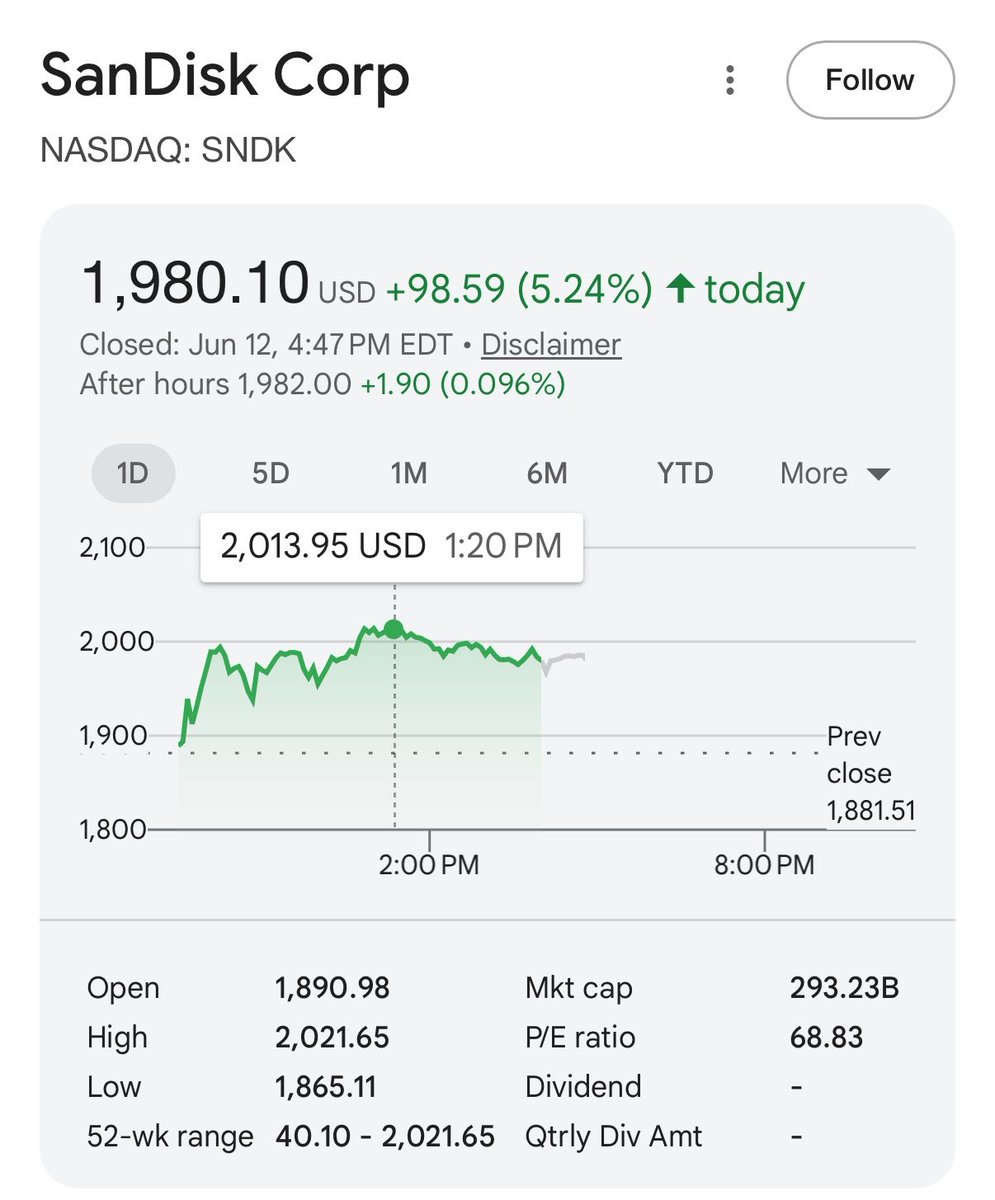Viewport: 995px width, 1200px height.
Task: Follow SanDisk Corp stock
Action: [x=870, y=80]
